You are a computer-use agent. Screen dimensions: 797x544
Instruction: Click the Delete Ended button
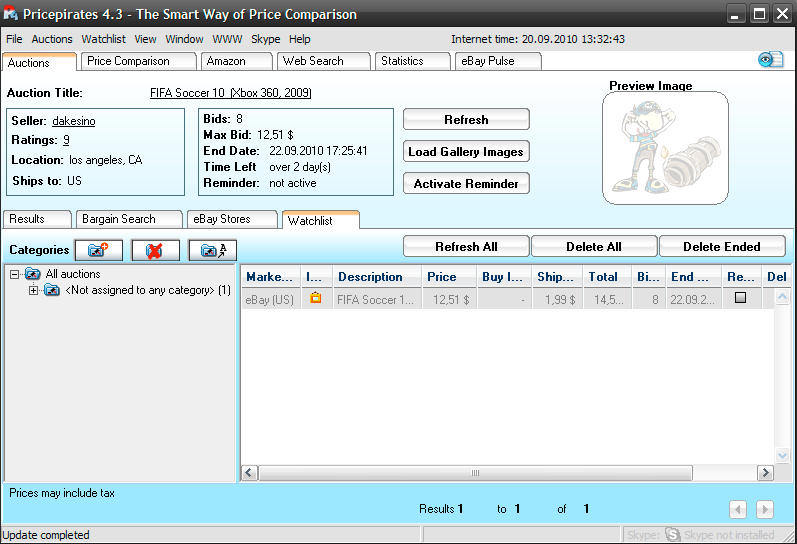pyautogui.click(x=722, y=247)
